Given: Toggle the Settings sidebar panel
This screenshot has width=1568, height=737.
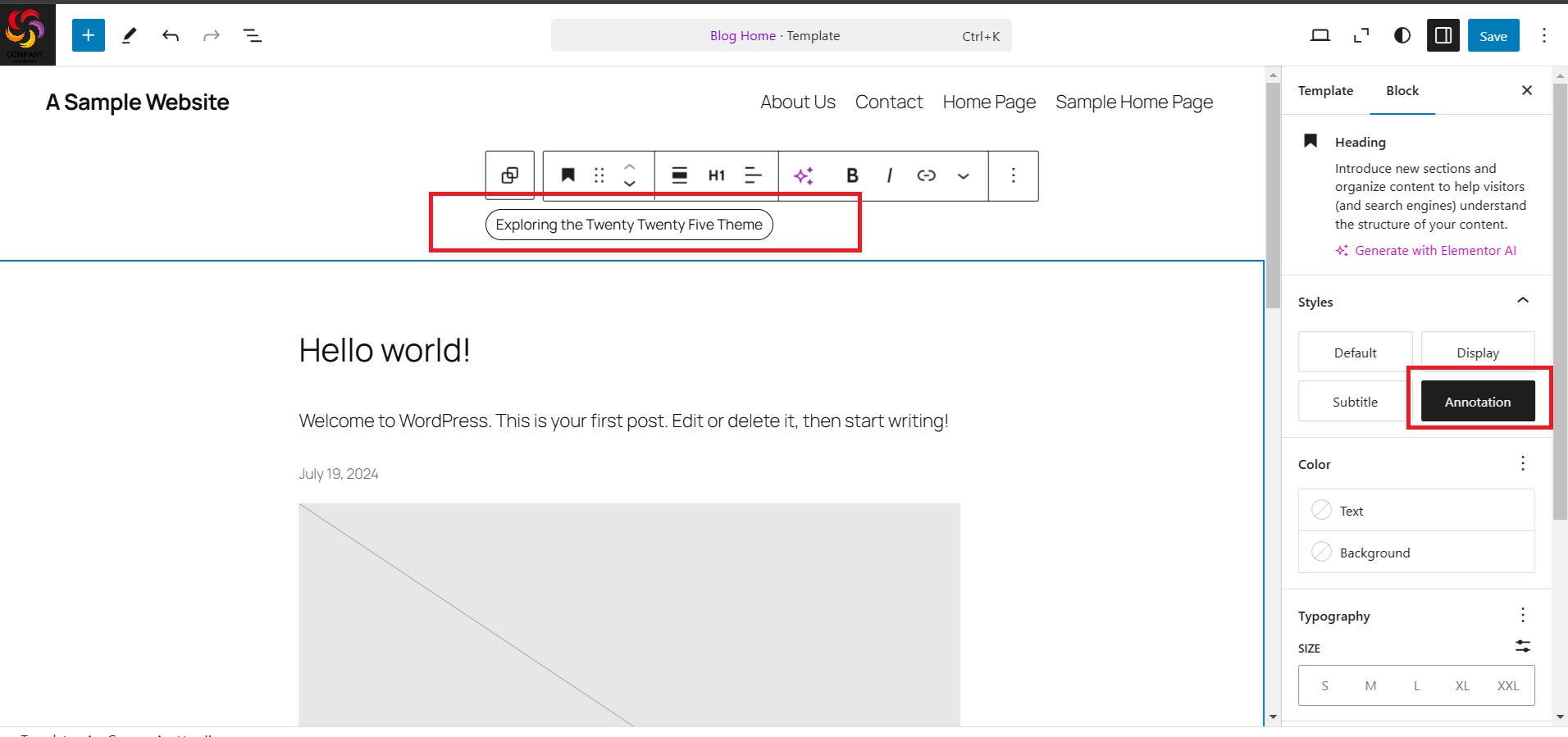Looking at the screenshot, I should coord(1443,35).
